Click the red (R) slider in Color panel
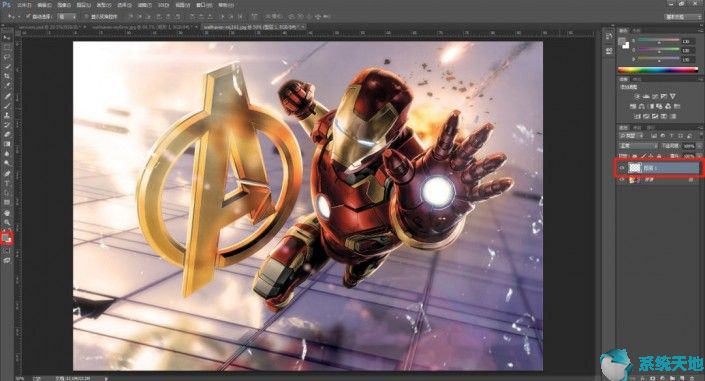The width and height of the screenshot is (705, 381). pyautogui.click(x=659, y=41)
